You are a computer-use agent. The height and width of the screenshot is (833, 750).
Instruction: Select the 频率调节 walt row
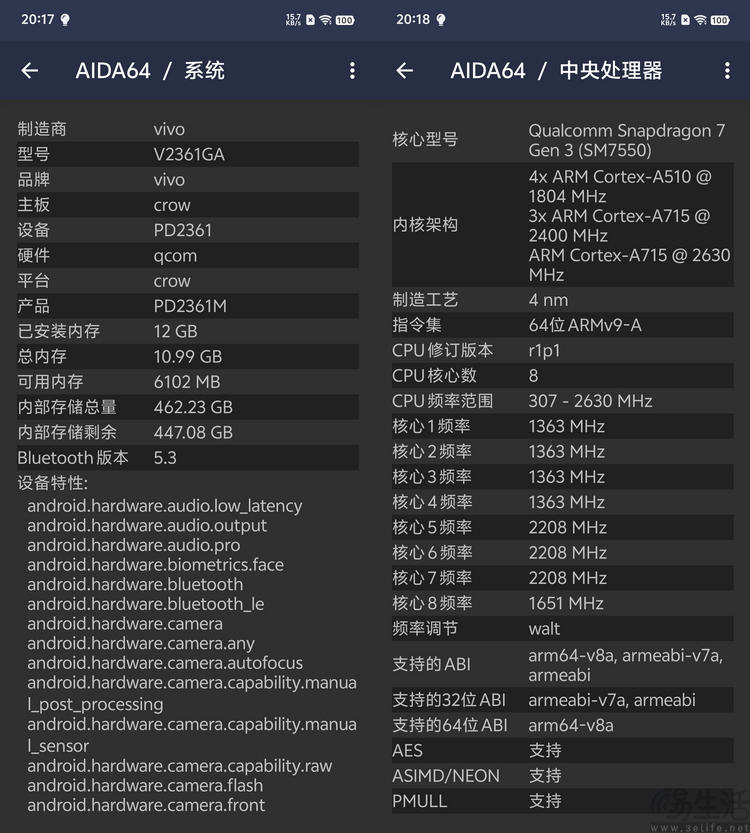562,628
